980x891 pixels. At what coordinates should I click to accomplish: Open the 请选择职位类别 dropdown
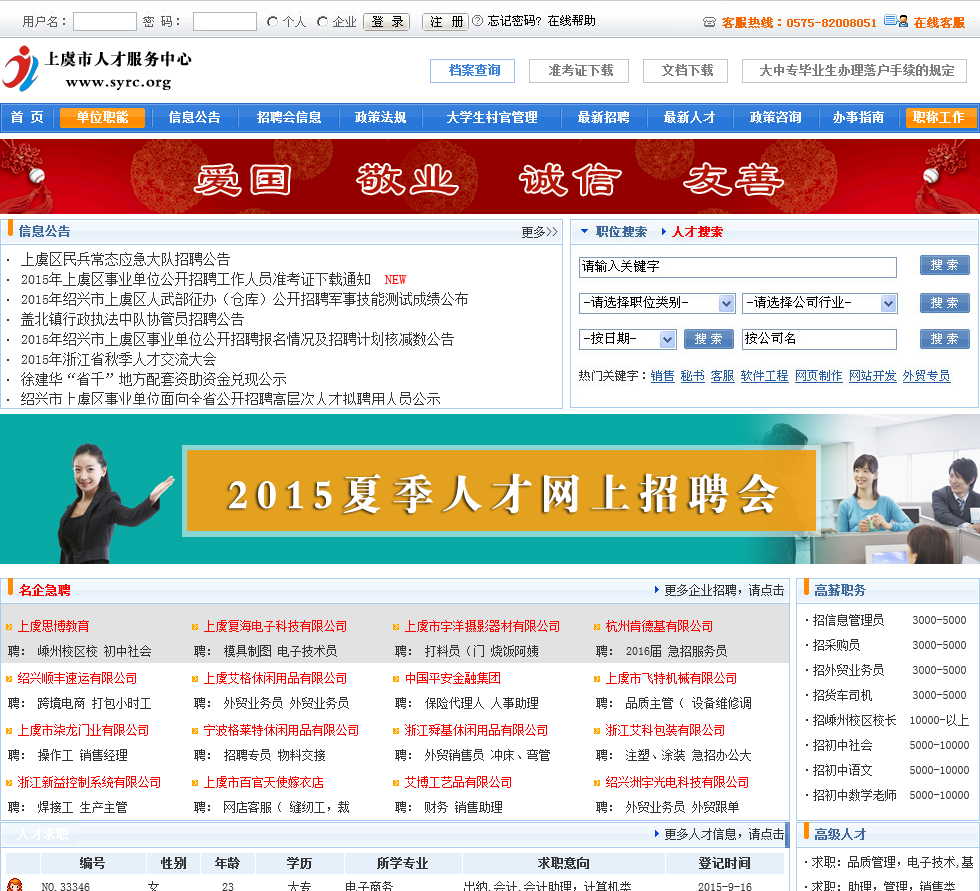pos(657,303)
